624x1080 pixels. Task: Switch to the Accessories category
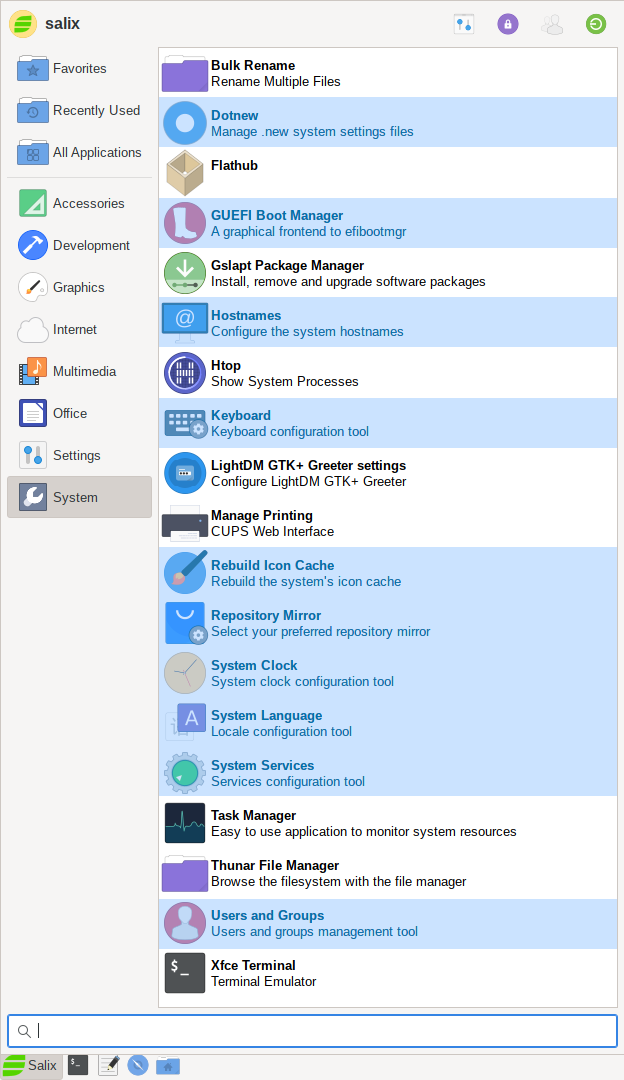(79, 204)
